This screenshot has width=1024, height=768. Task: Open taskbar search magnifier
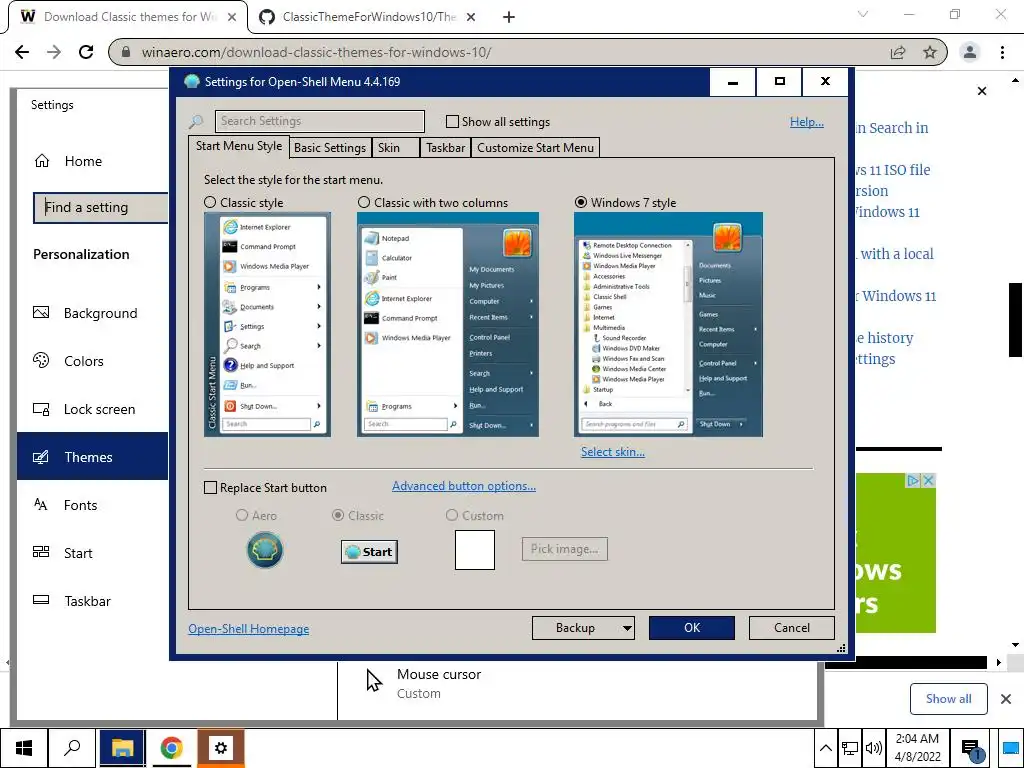[72, 748]
